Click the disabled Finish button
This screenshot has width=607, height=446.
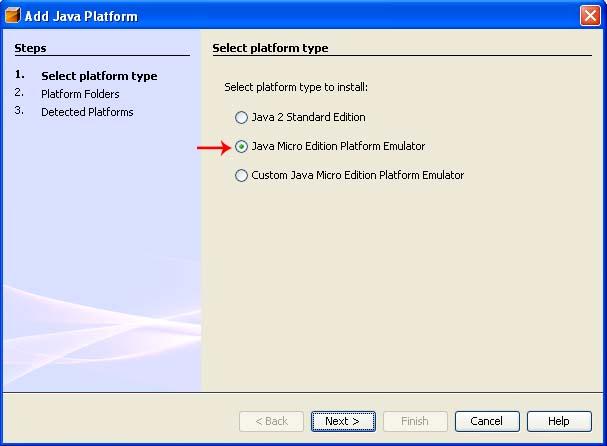tap(414, 421)
